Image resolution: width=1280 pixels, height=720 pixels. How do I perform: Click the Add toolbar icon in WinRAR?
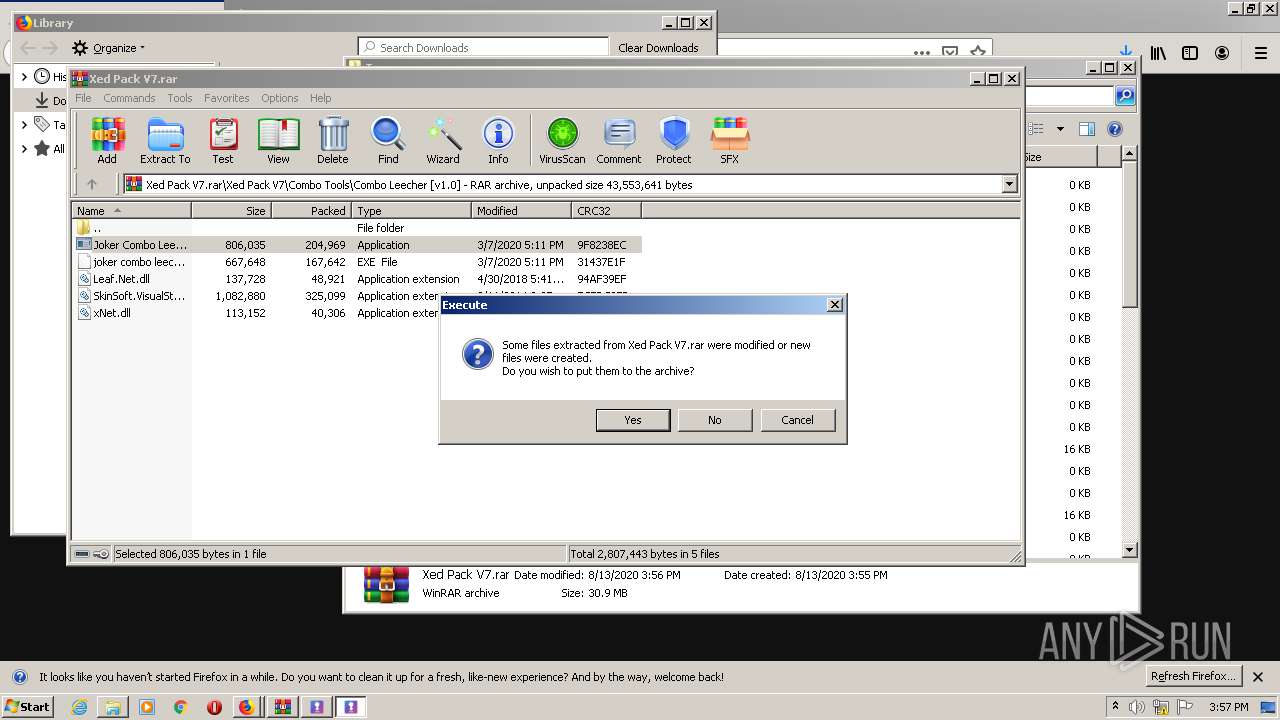(x=107, y=141)
